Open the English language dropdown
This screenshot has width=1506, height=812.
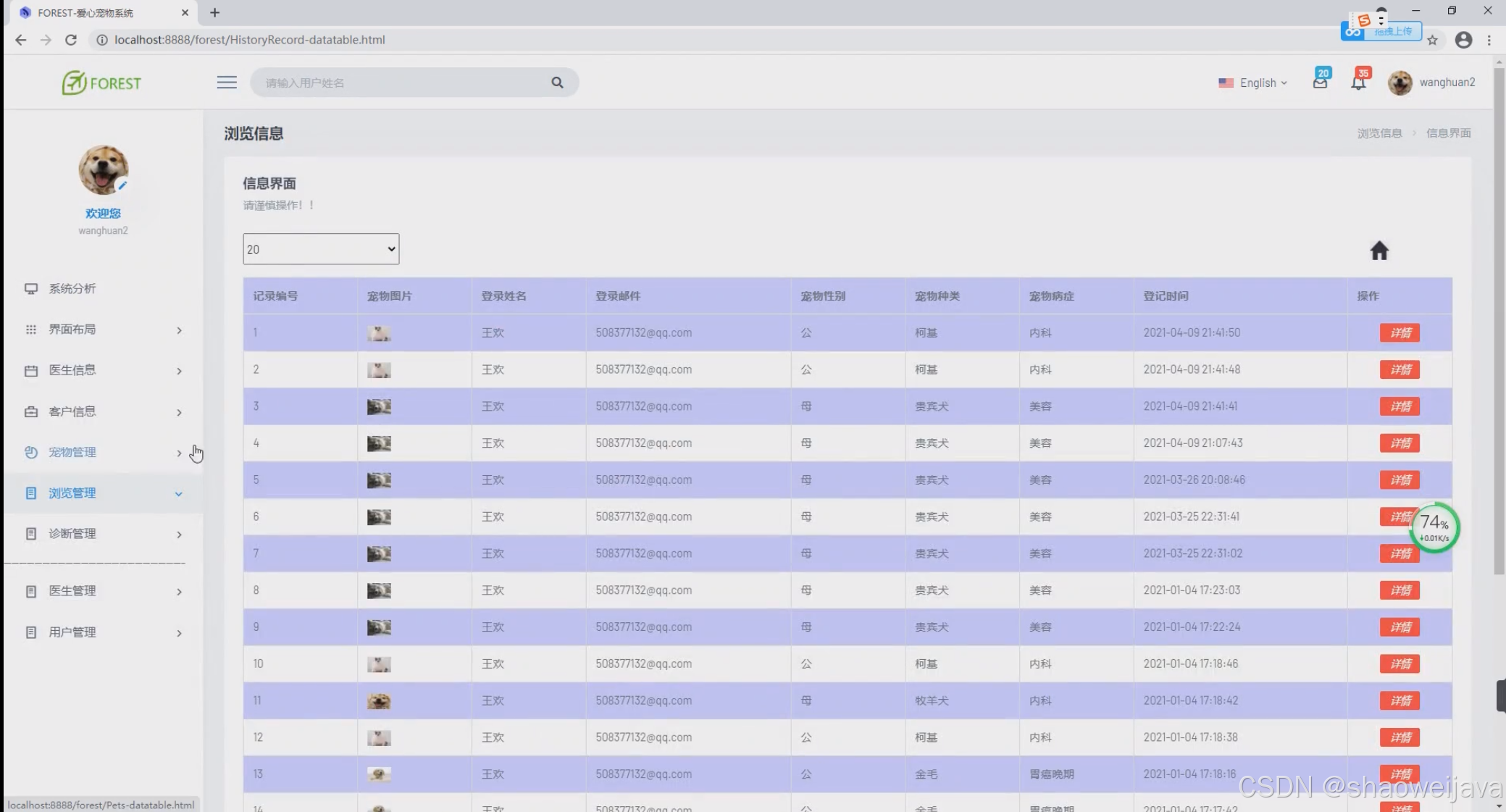(1253, 83)
